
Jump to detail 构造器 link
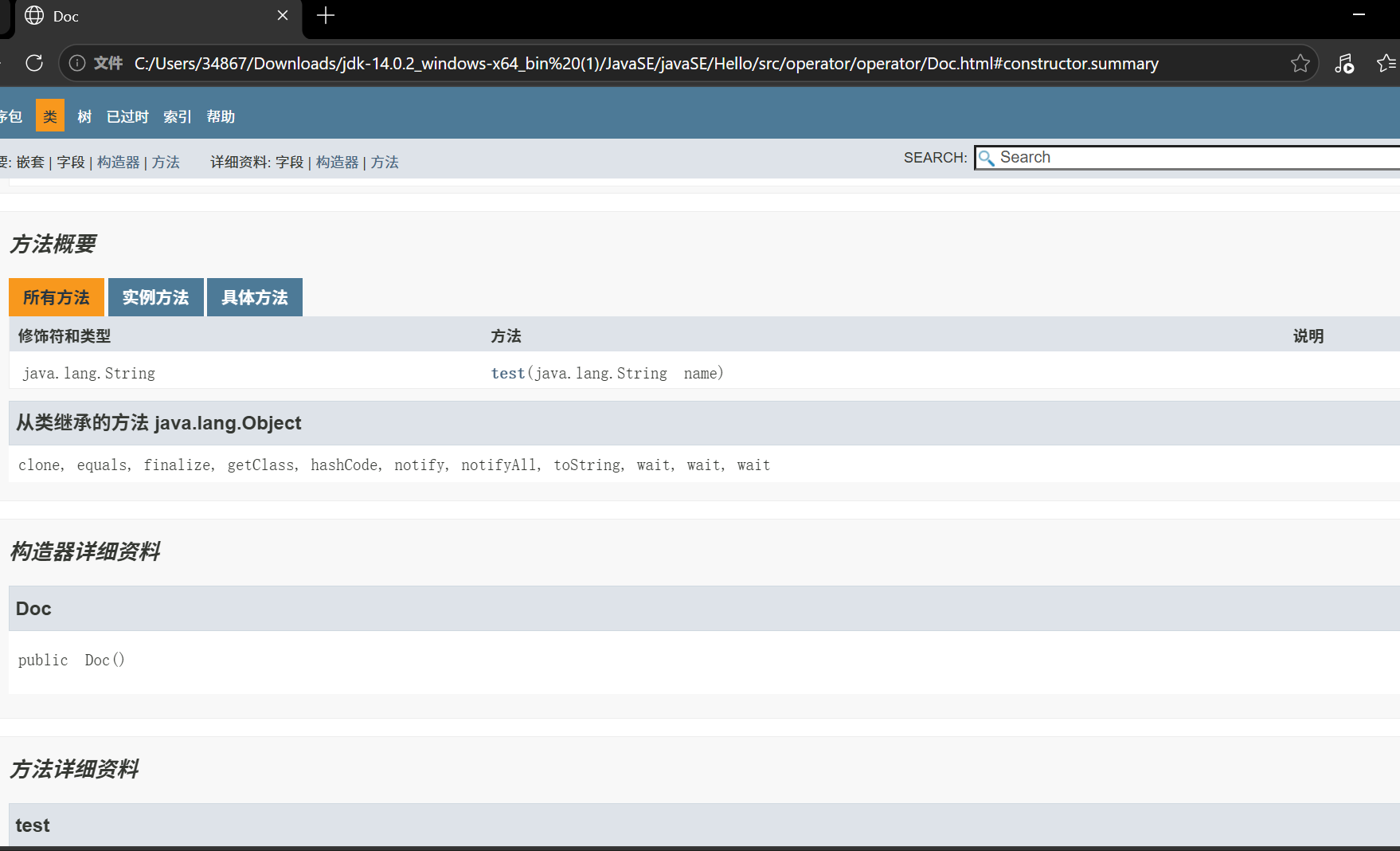pos(338,162)
